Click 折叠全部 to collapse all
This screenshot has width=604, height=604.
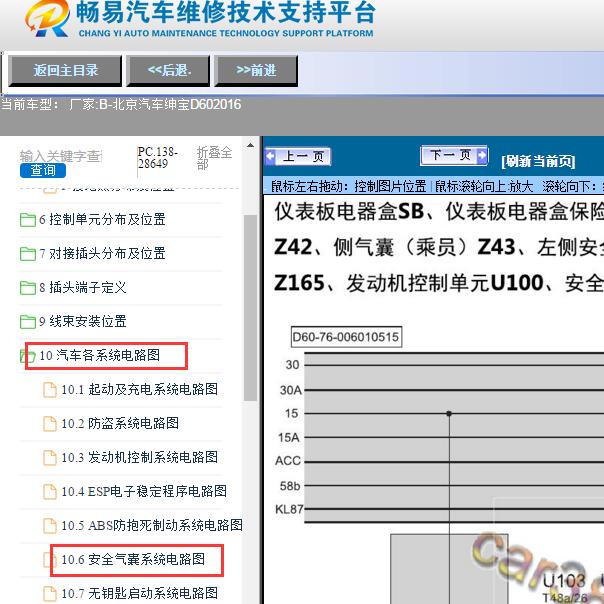(214, 158)
